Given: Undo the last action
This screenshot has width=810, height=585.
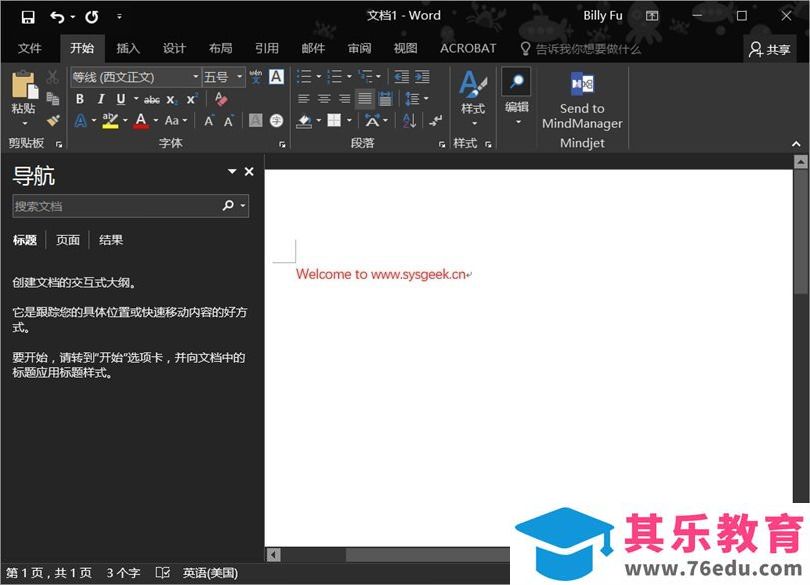Looking at the screenshot, I should [x=57, y=17].
